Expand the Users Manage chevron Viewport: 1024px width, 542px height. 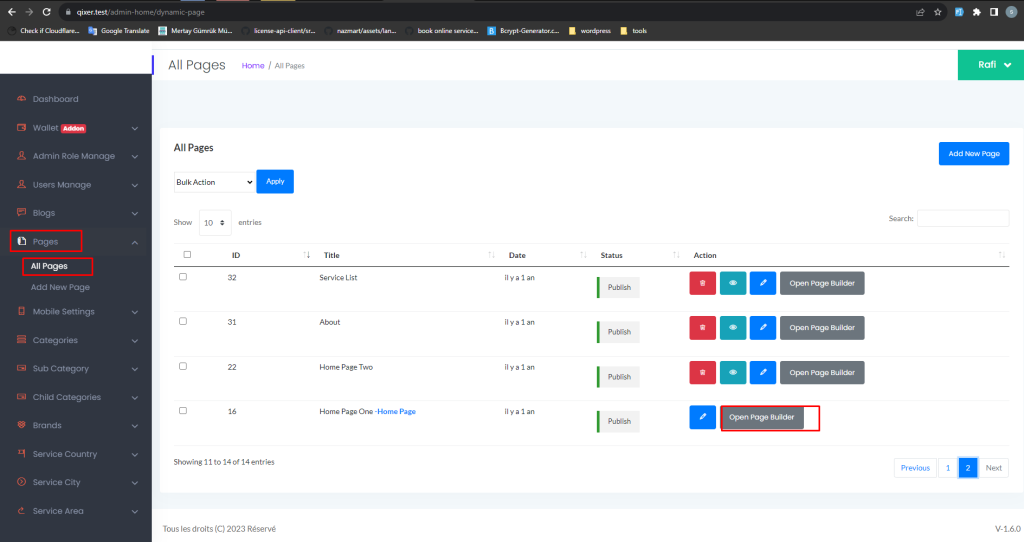point(135,185)
